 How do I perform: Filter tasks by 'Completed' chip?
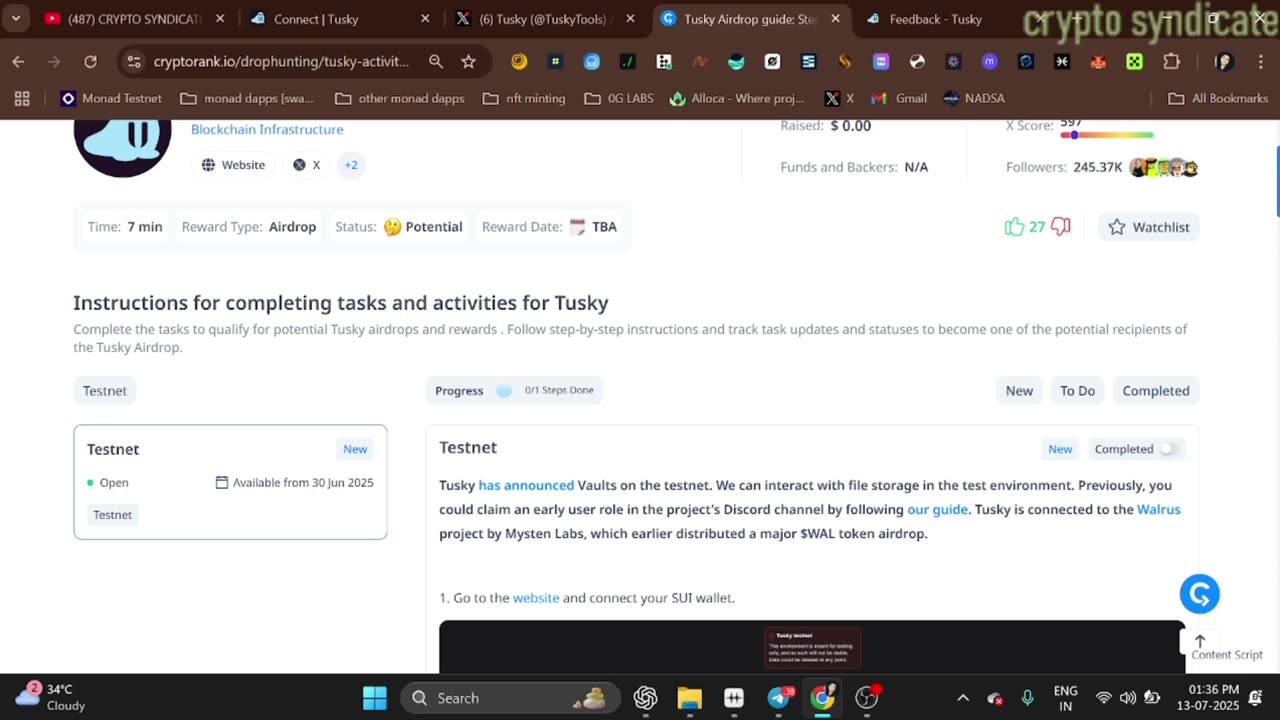(1155, 391)
